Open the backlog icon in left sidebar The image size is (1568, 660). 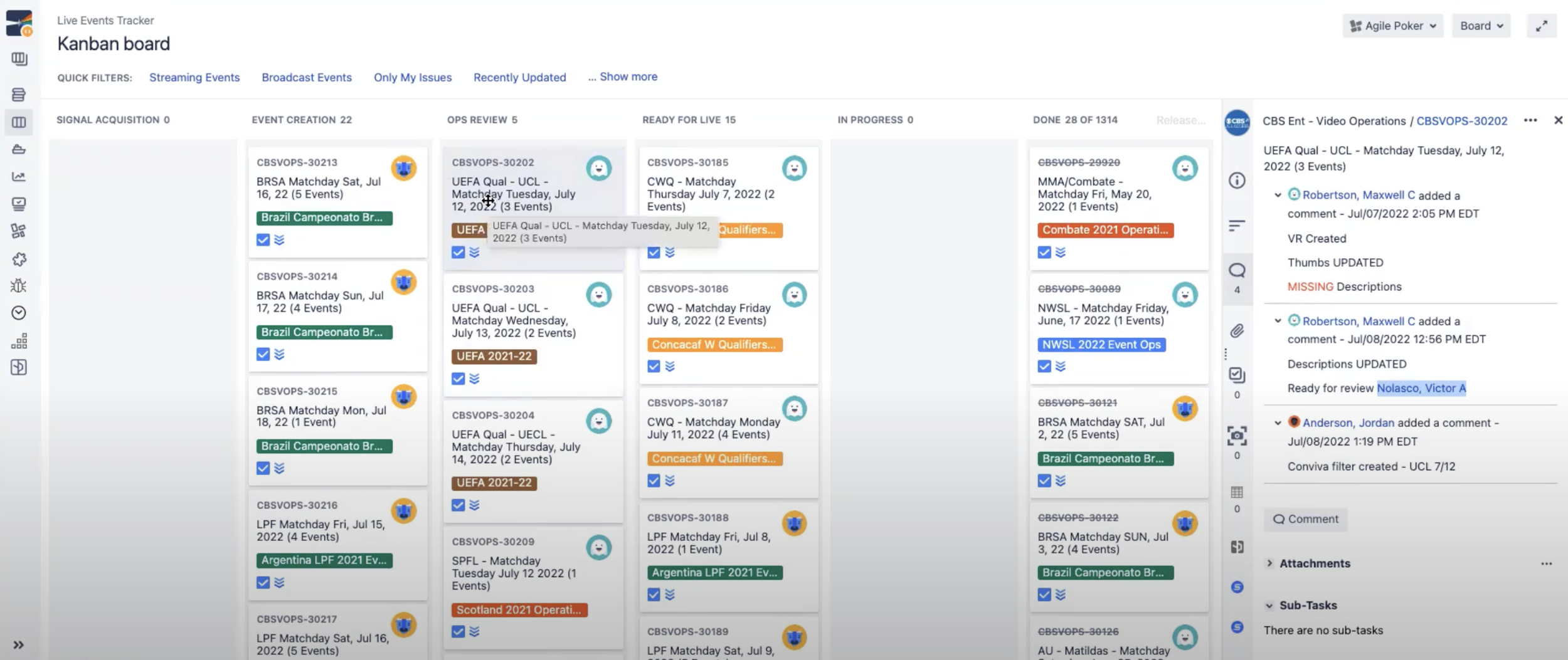[19, 95]
